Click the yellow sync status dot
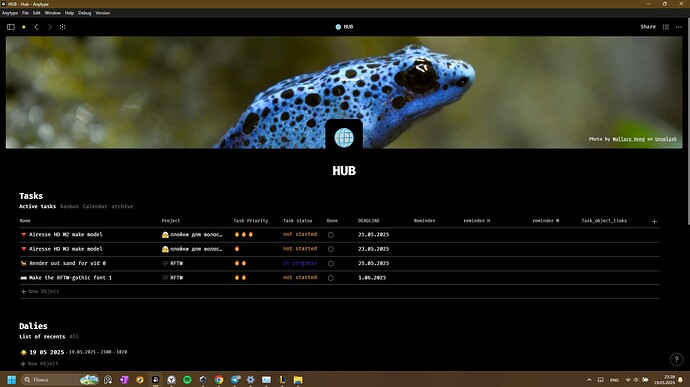This screenshot has width=690, height=387. 24,27
